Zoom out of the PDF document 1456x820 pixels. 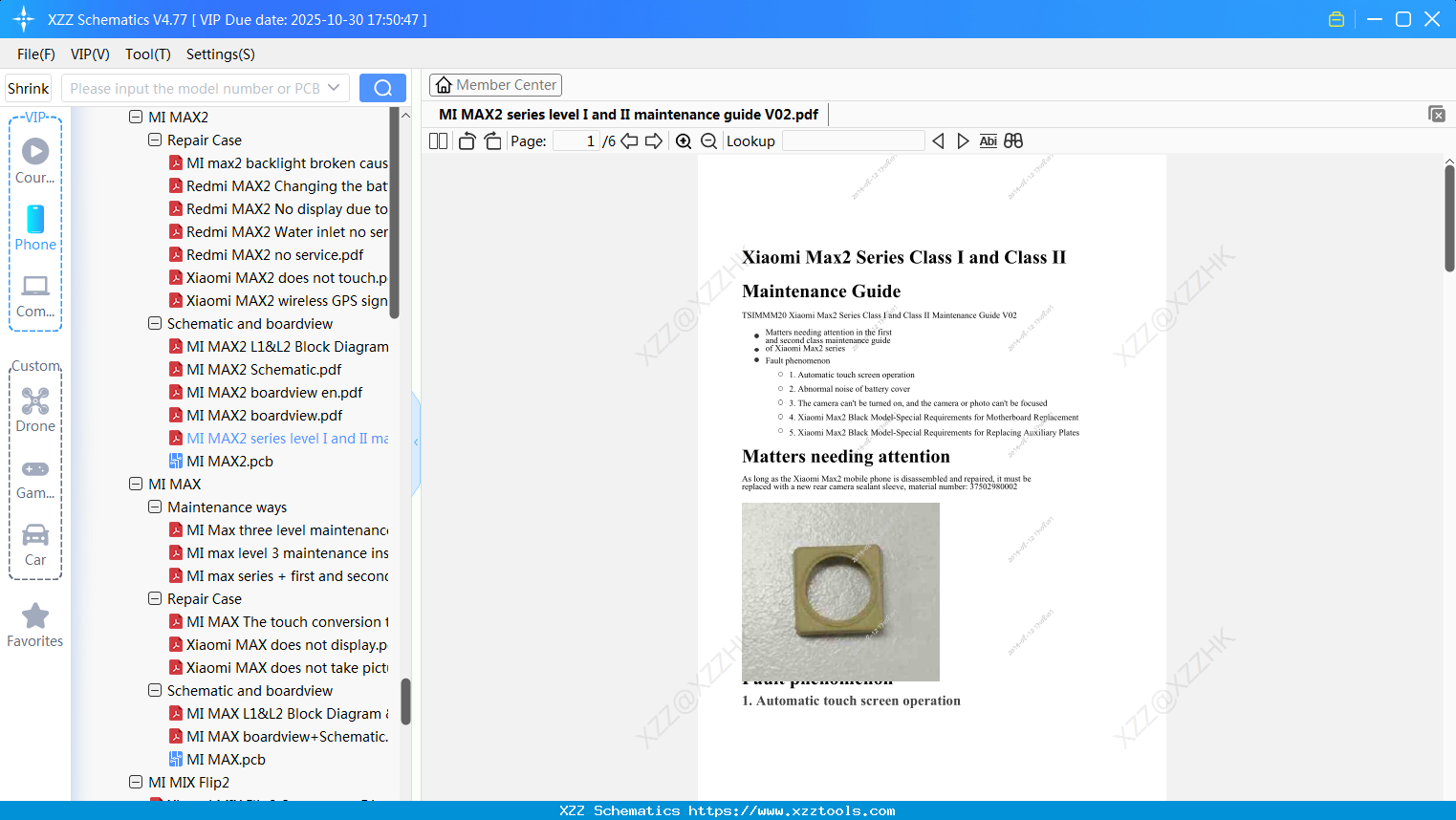click(x=708, y=141)
